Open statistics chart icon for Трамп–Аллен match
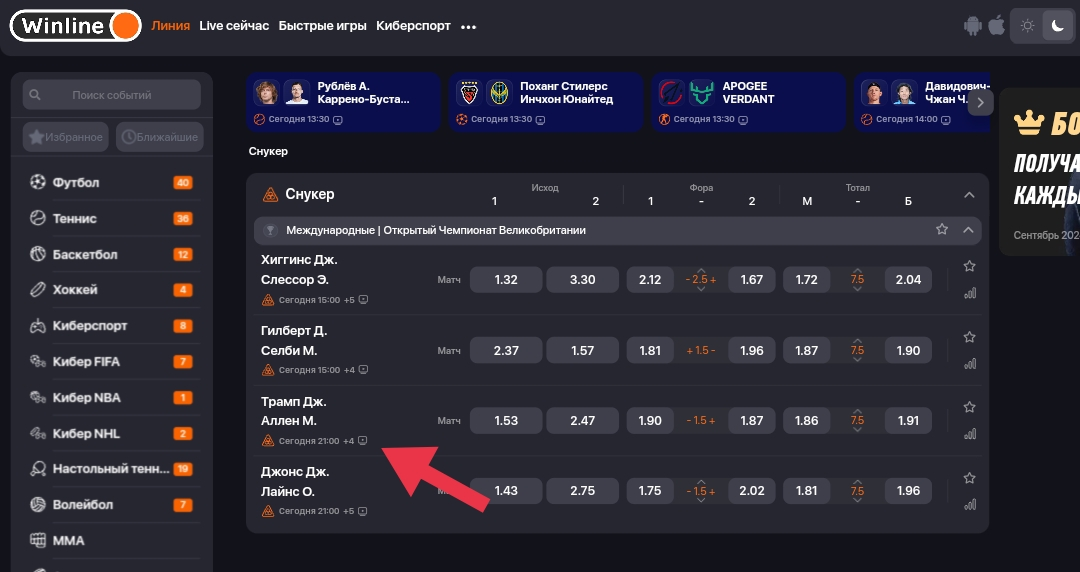Viewport: 1080px width, 572px height. (969, 434)
